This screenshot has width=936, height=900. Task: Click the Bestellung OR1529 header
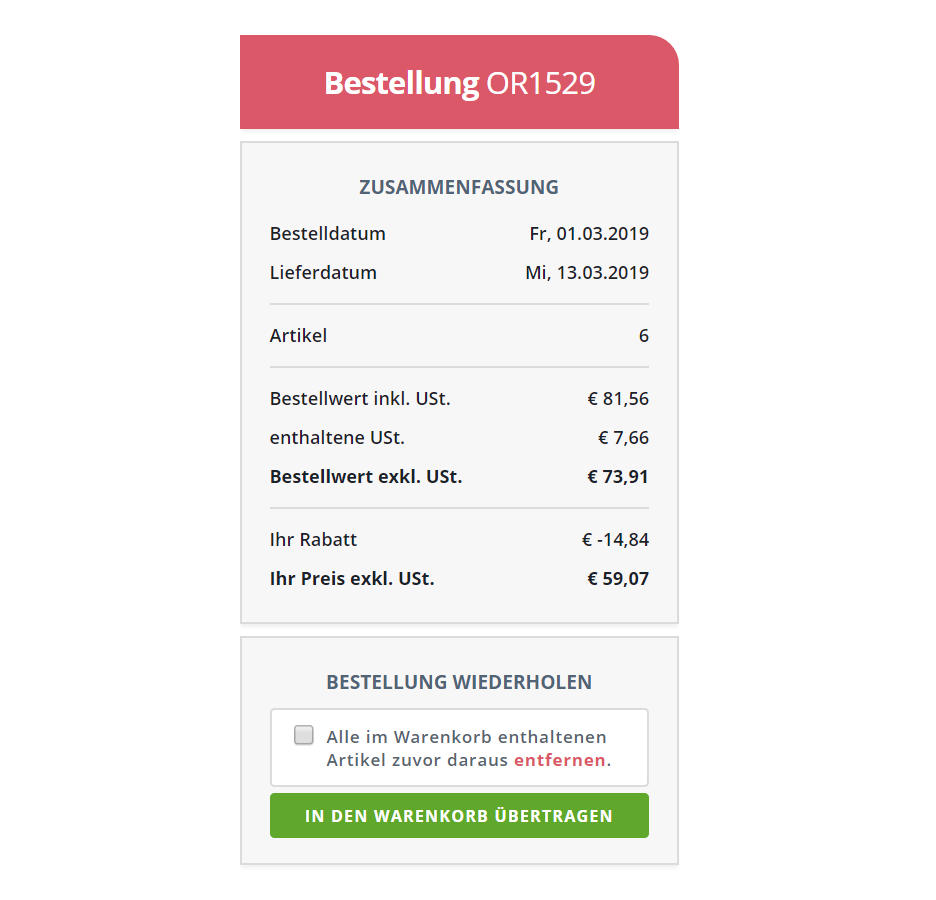pos(460,83)
